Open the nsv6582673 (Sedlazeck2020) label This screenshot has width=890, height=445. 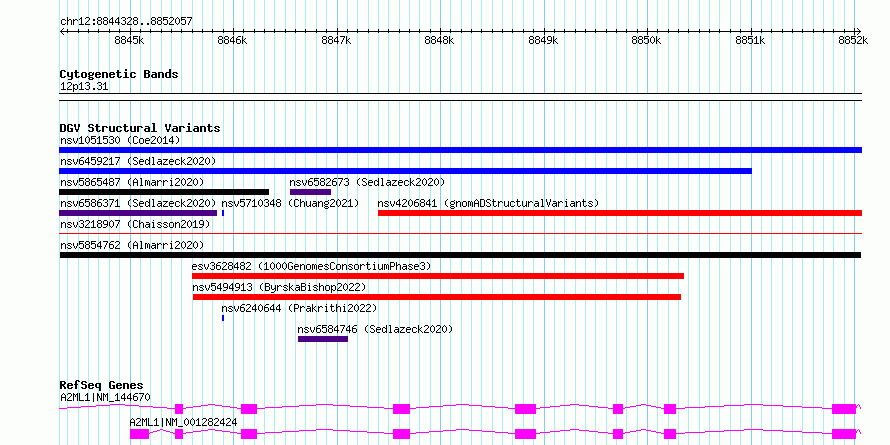point(368,182)
